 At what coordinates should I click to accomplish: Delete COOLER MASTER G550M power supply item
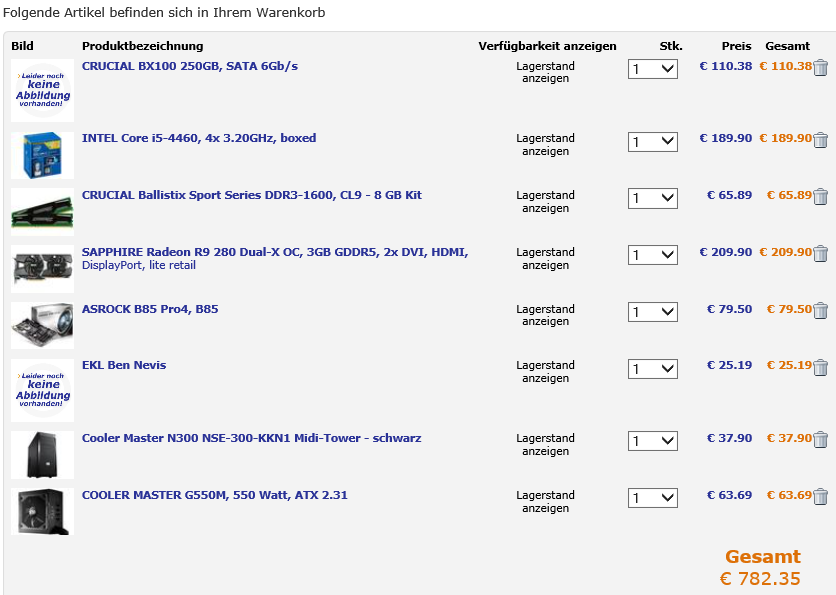coord(821,497)
